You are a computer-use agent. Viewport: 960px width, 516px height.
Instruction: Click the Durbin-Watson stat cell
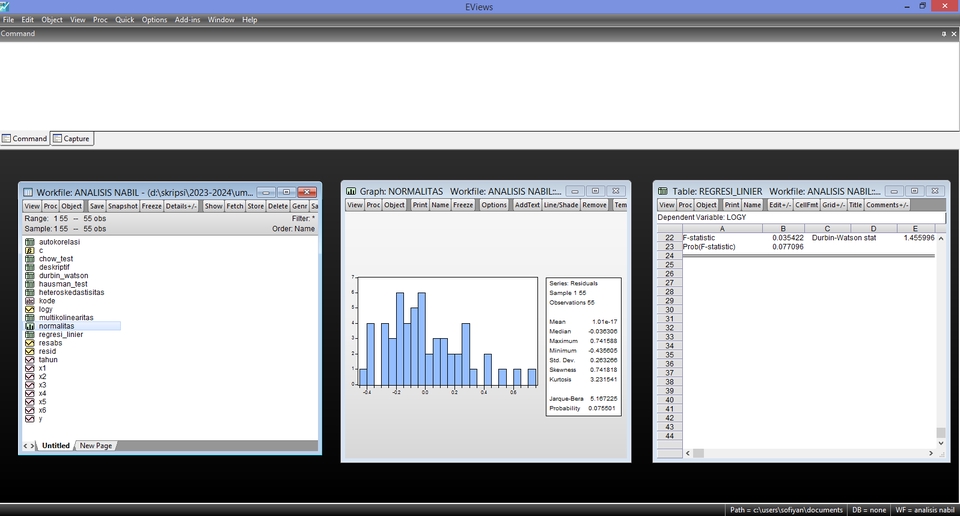tap(844, 237)
